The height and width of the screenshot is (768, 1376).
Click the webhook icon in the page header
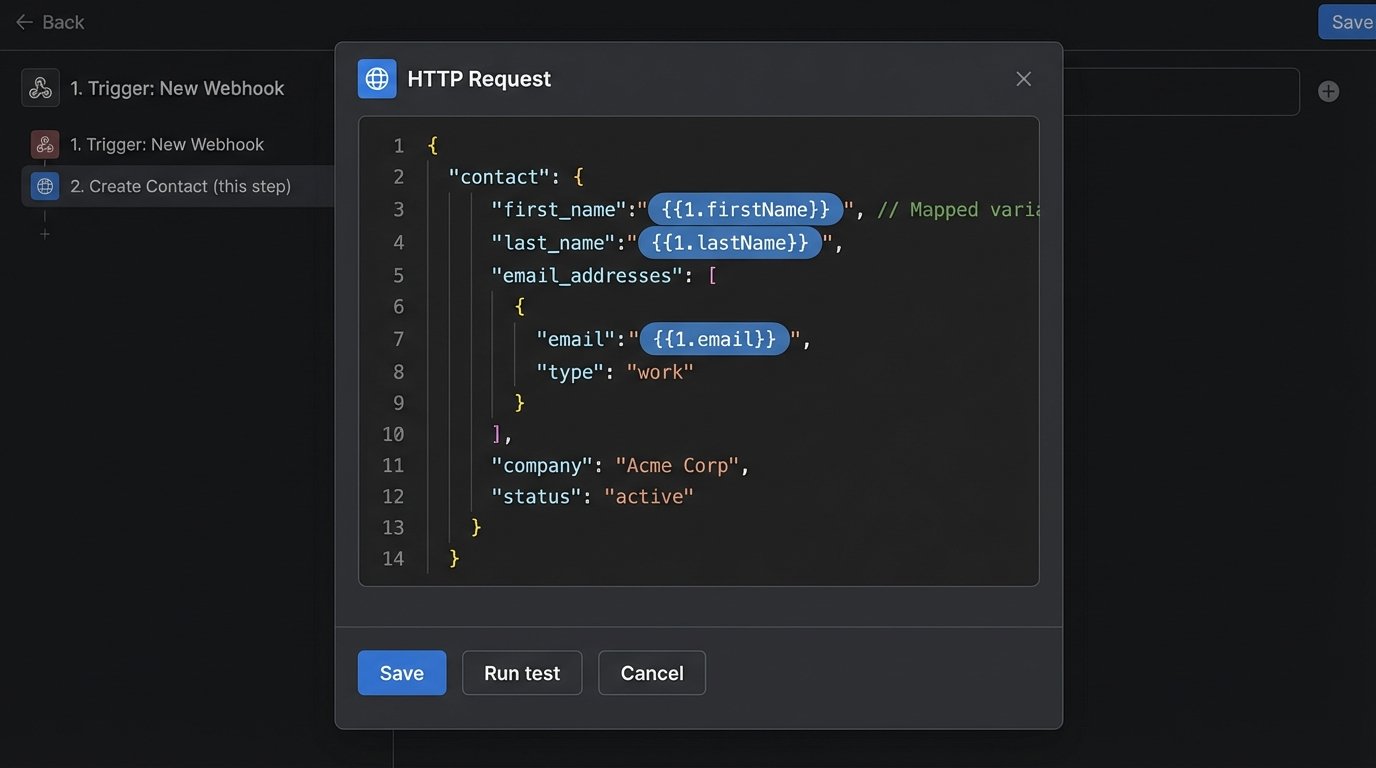40,88
